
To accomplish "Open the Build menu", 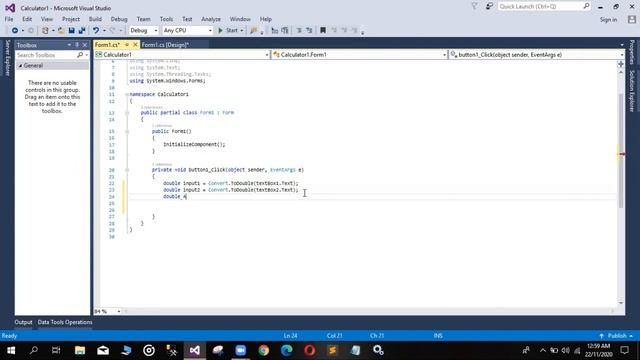I will point(95,19).
